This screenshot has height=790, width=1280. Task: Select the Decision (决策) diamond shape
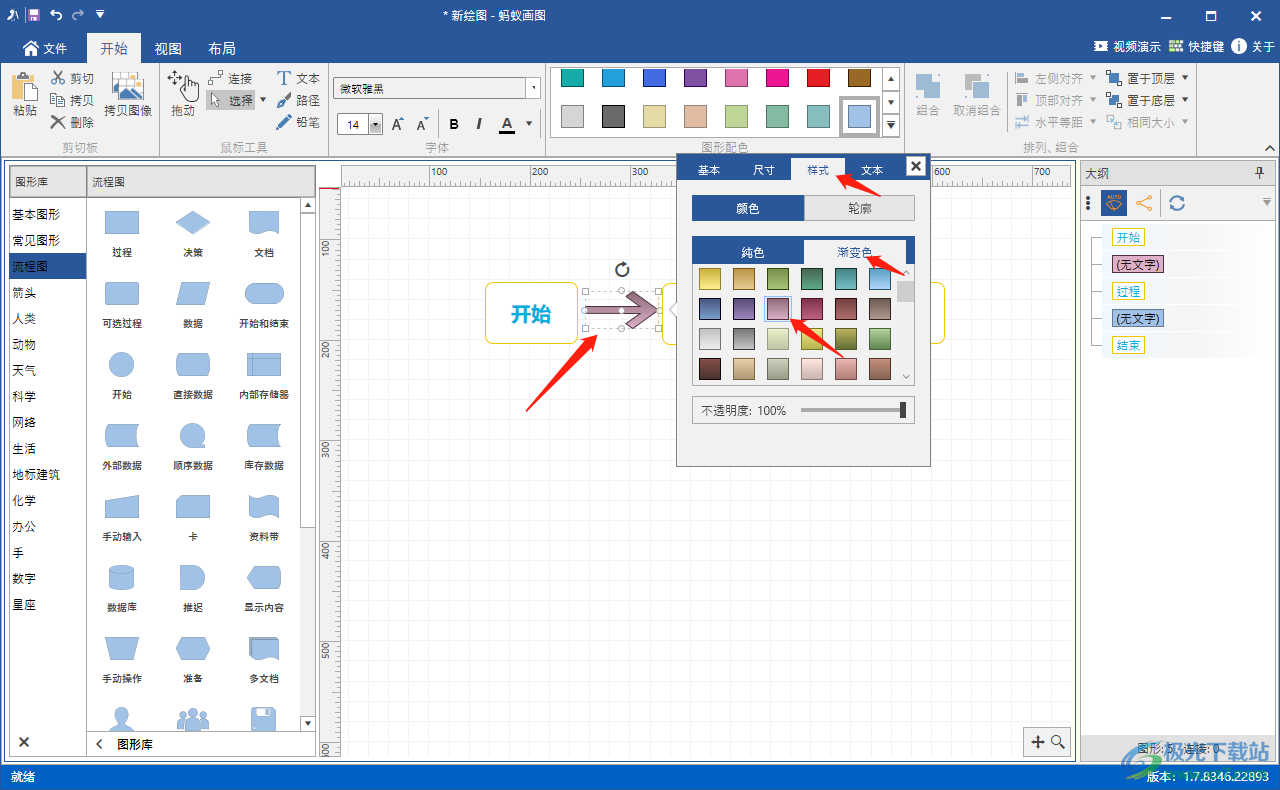pyautogui.click(x=193, y=234)
